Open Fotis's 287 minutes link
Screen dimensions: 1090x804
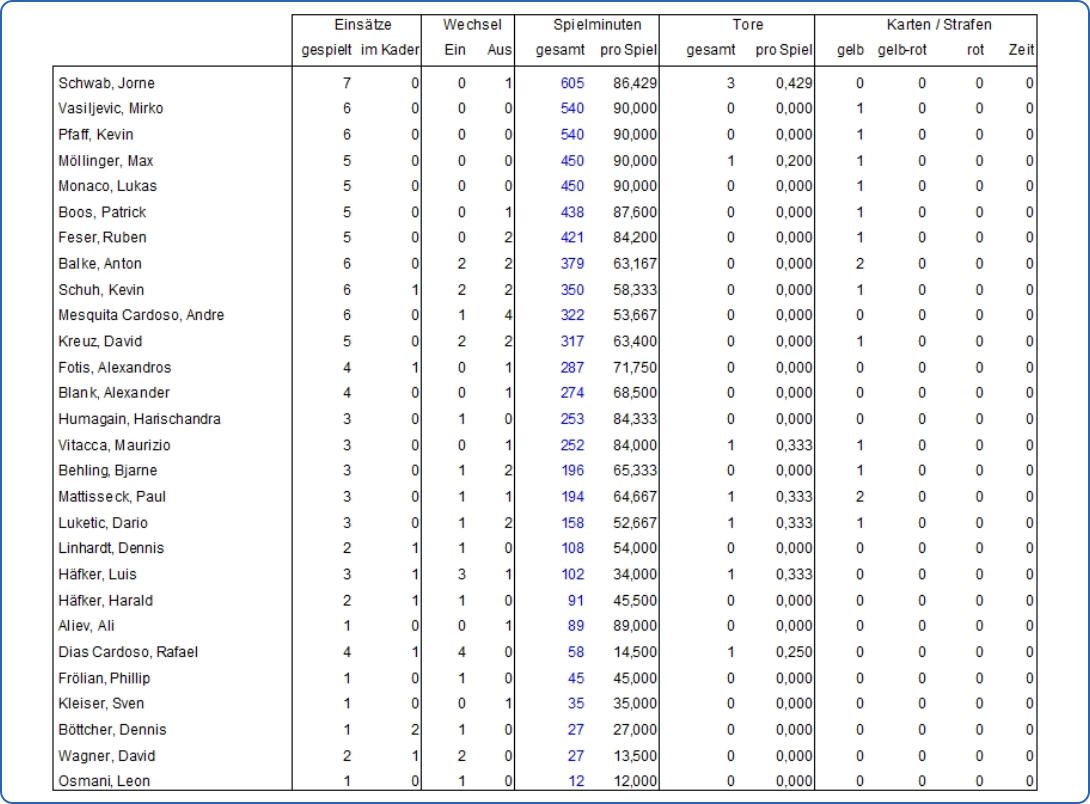[x=573, y=367]
